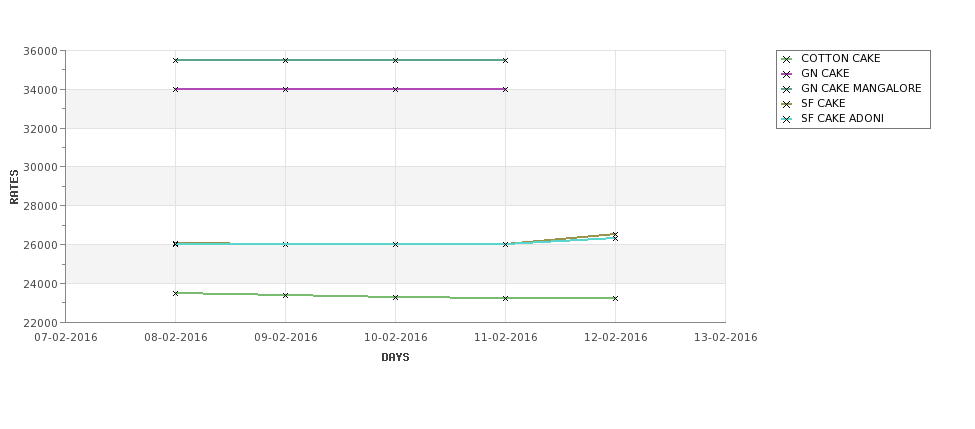Click SF CAKE ADONI point on 10-02-2016
975x429 pixels.
pyautogui.click(x=395, y=244)
